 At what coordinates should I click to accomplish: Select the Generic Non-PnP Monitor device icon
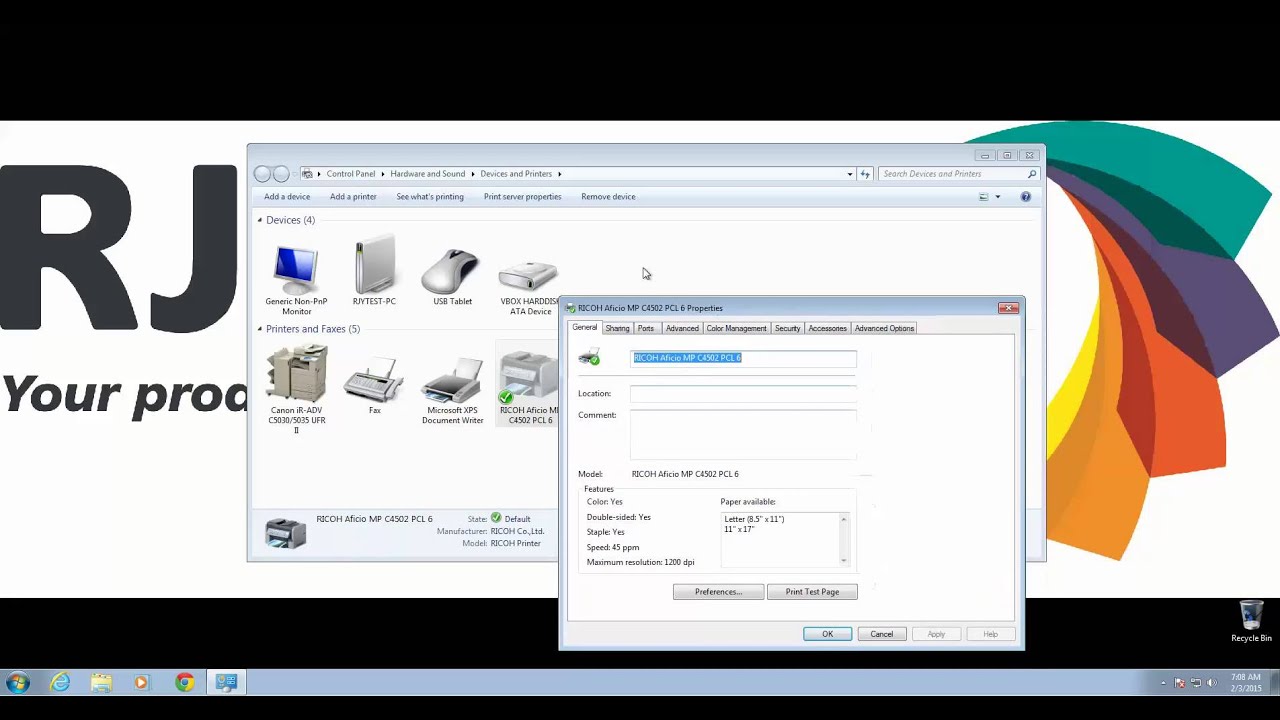click(296, 270)
